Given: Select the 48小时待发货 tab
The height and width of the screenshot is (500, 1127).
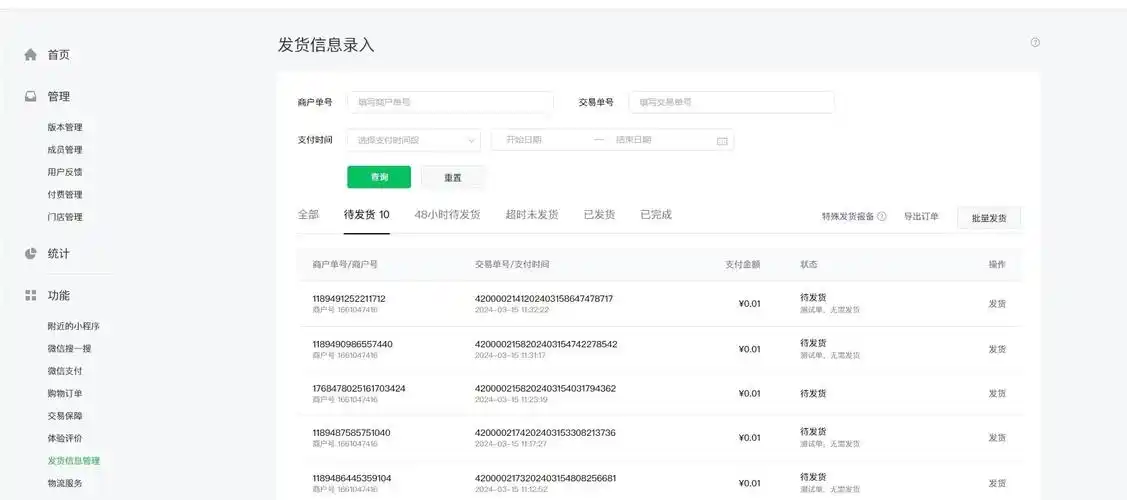Looking at the screenshot, I should pyautogui.click(x=447, y=215).
